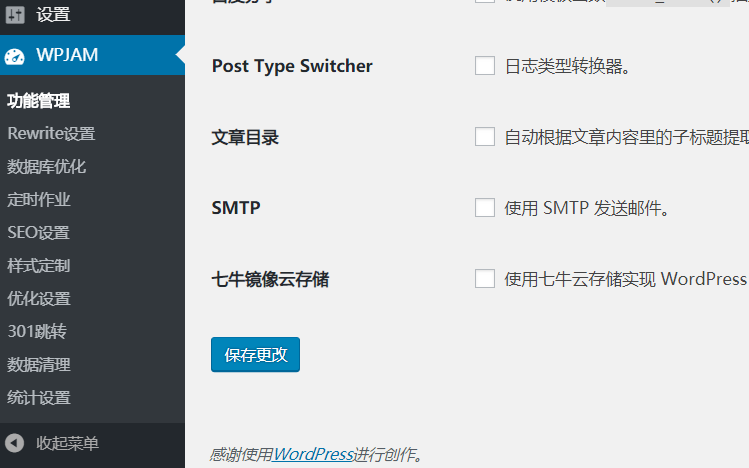Screen dimensions: 749x468
Task: Select 功能管理 submenu
Action: point(39,101)
